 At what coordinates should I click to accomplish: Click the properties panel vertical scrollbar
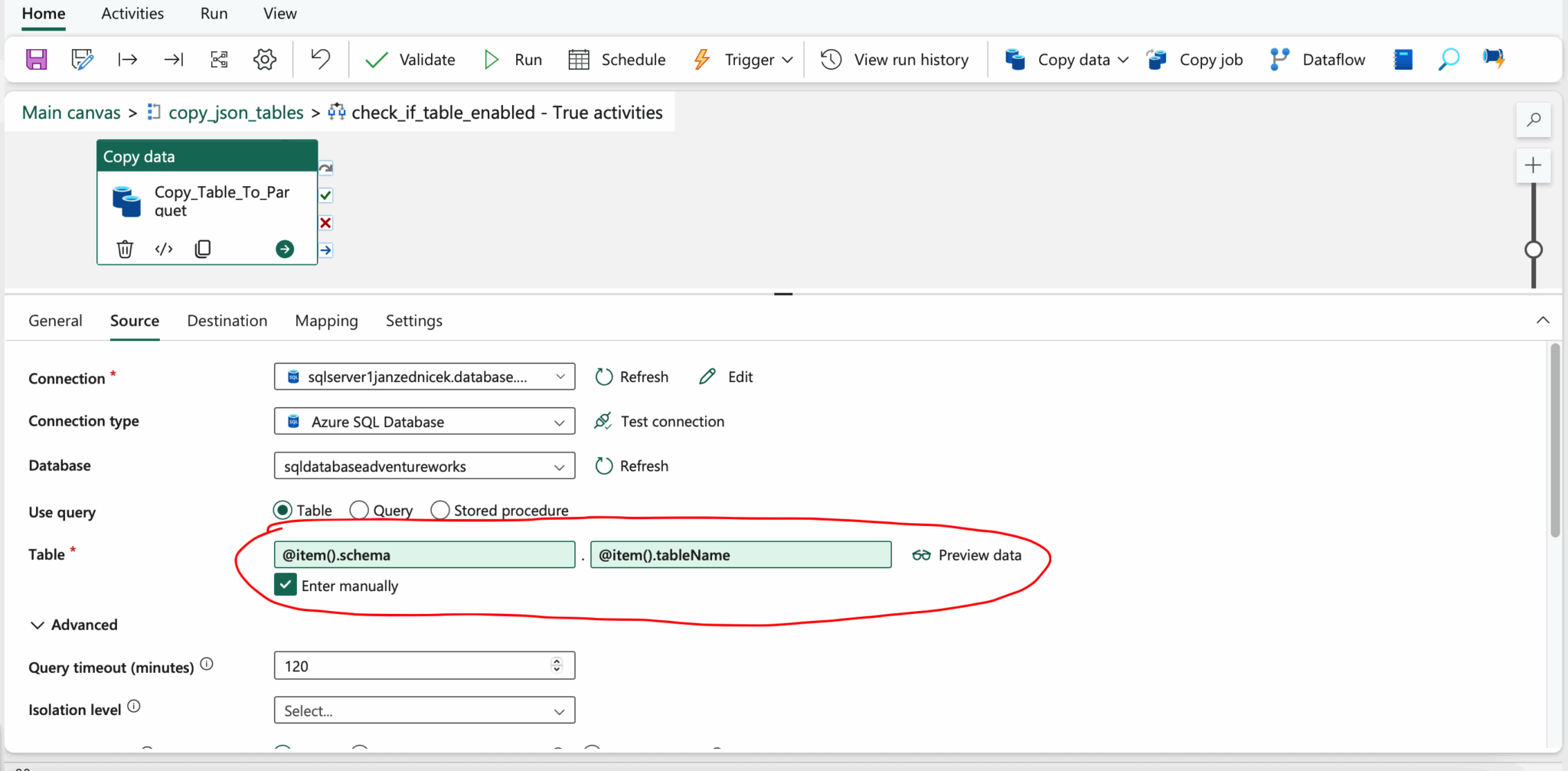tap(1555, 440)
